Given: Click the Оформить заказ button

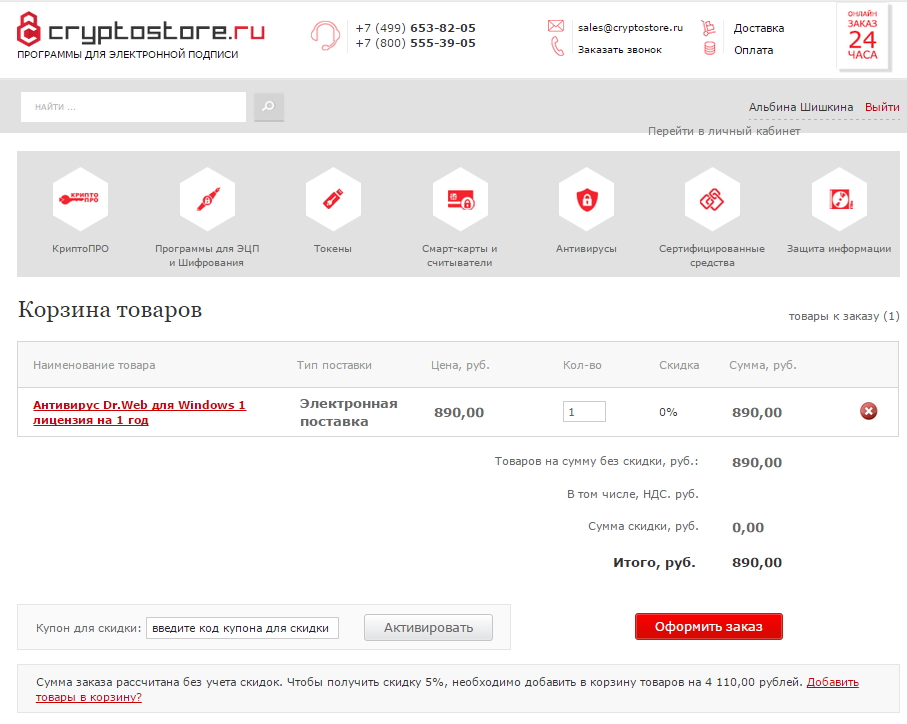Looking at the screenshot, I should tap(709, 626).
